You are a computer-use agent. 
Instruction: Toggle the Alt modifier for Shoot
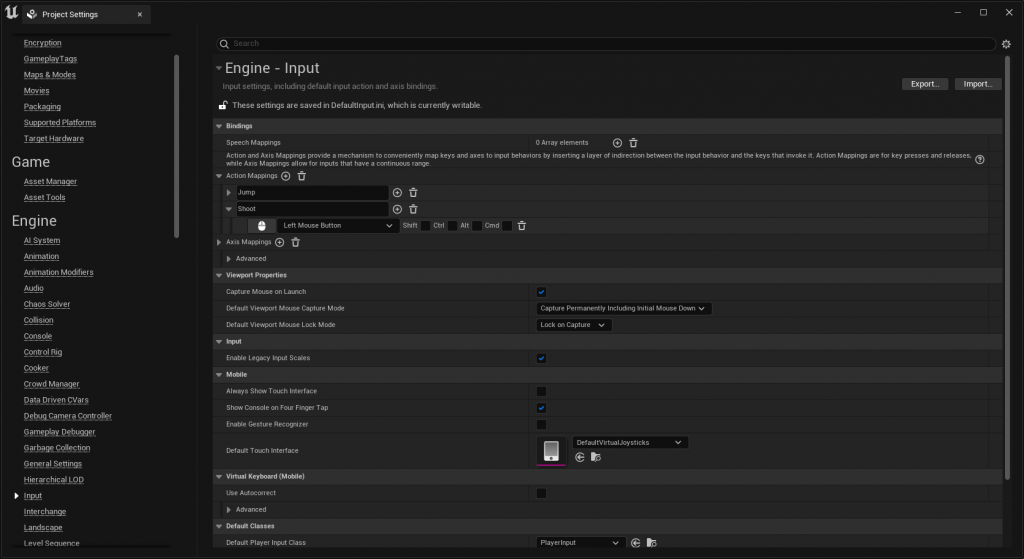tap(477, 225)
